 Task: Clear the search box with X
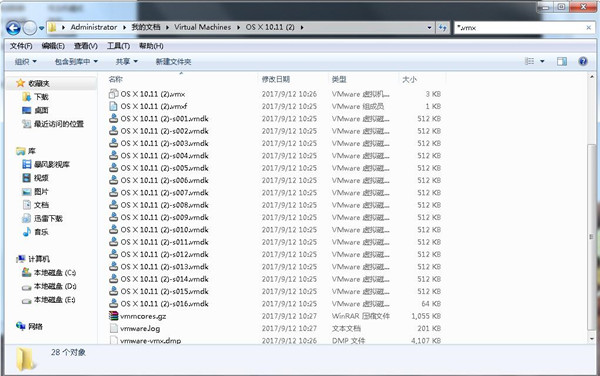(589, 28)
